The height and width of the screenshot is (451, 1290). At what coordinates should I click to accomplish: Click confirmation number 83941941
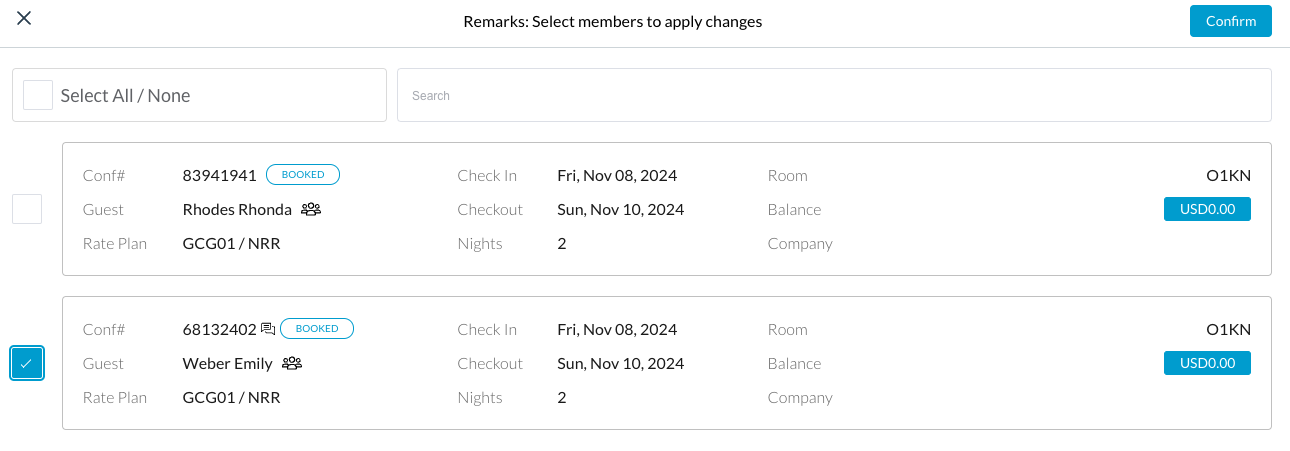(220, 176)
